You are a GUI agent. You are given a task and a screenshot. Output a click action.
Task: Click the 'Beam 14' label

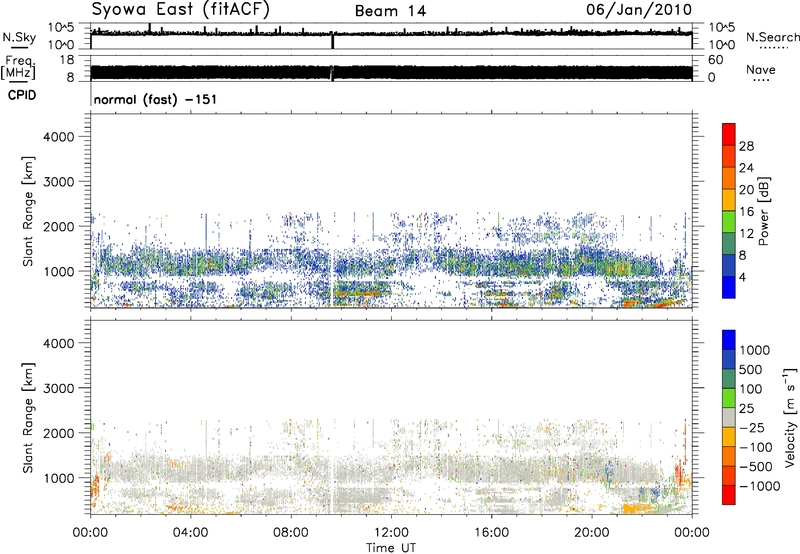[x=390, y=11]
